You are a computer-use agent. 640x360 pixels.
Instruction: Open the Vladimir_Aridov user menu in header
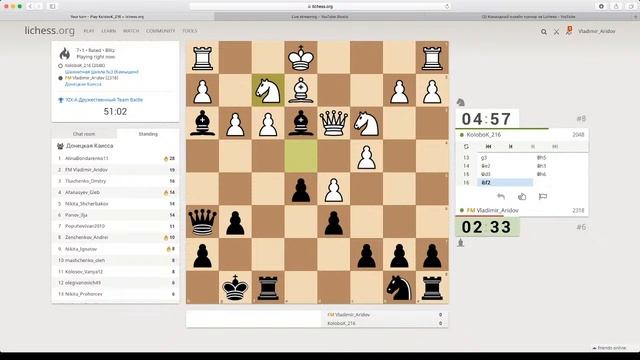pyautogui.click(x=596, y=31)
